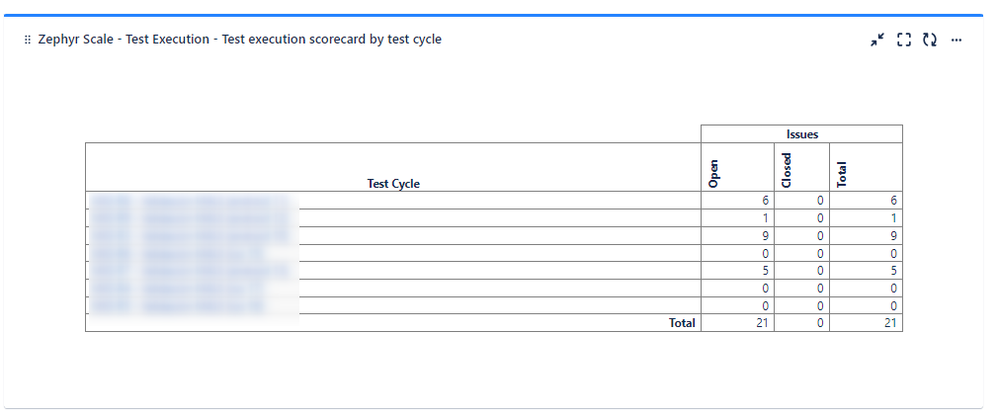Open the third test cycle row link
The image size is (998, 419).
coord(192,236)
